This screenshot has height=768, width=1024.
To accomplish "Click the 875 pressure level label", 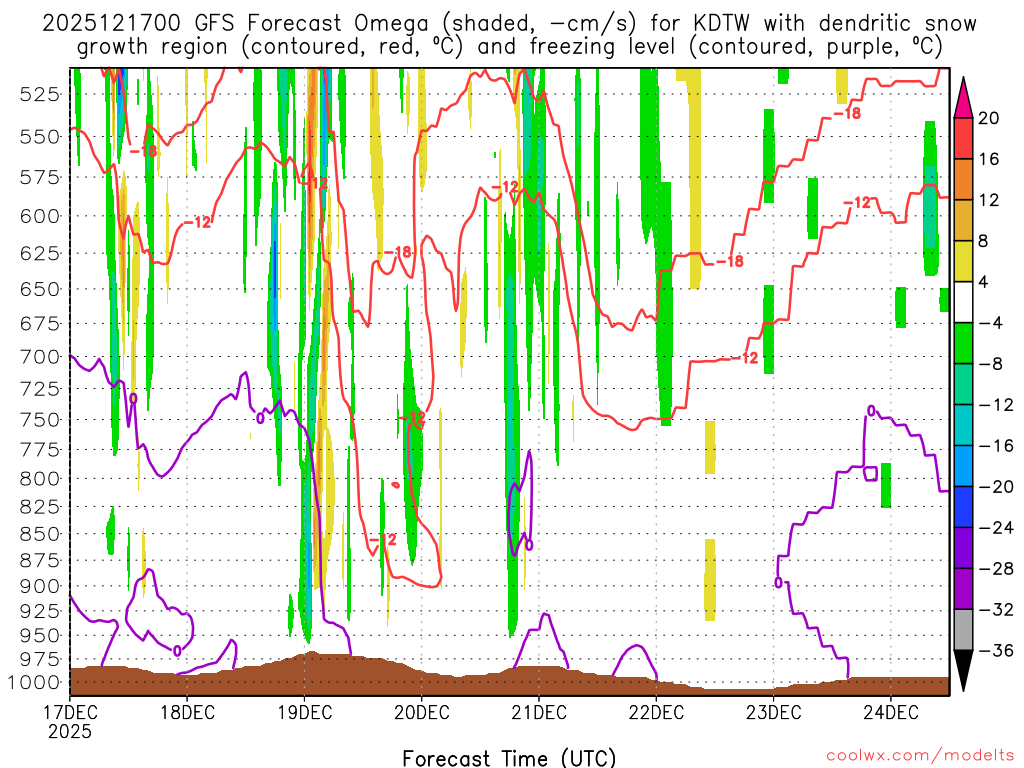I will 39,561.
